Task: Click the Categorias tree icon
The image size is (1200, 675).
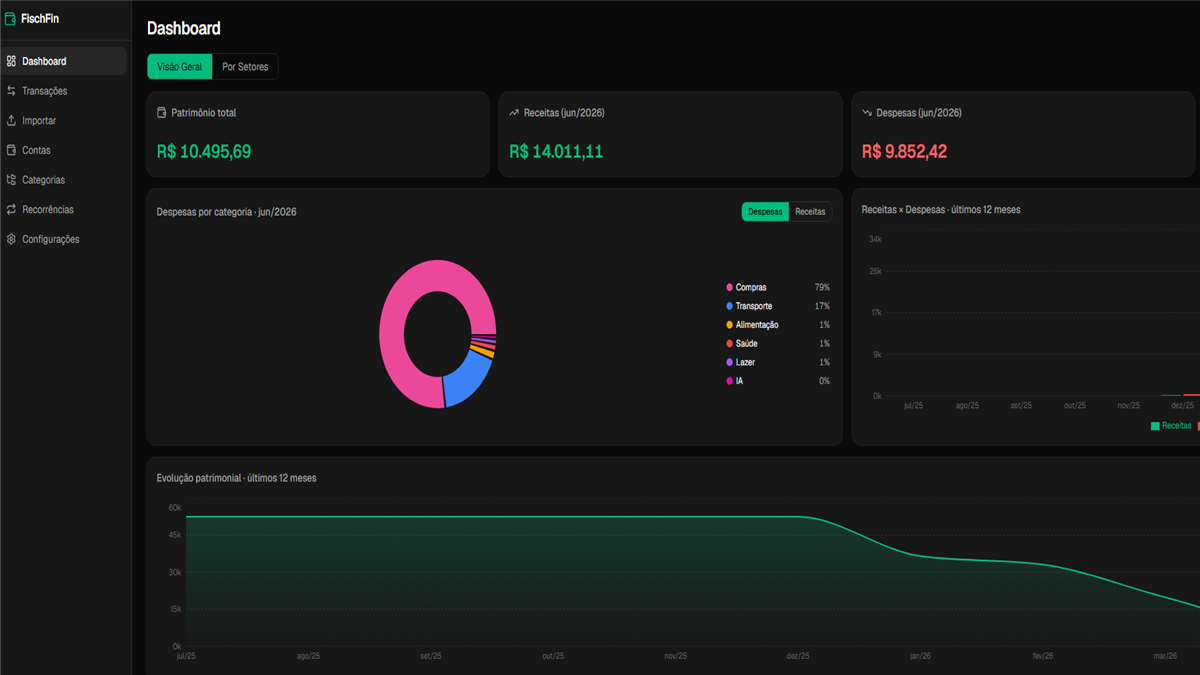Action: [11, 180]
